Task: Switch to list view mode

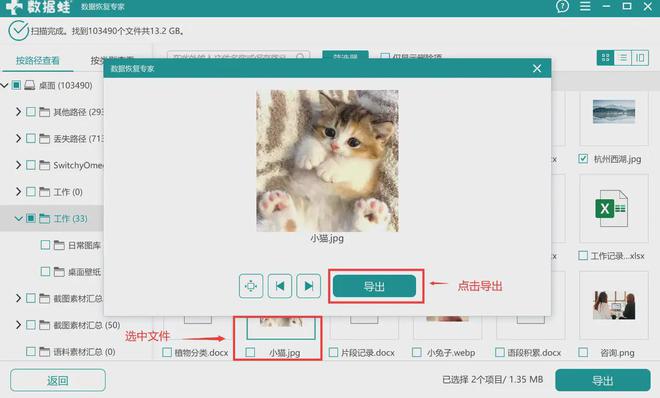Action: [x=623, y=58]
